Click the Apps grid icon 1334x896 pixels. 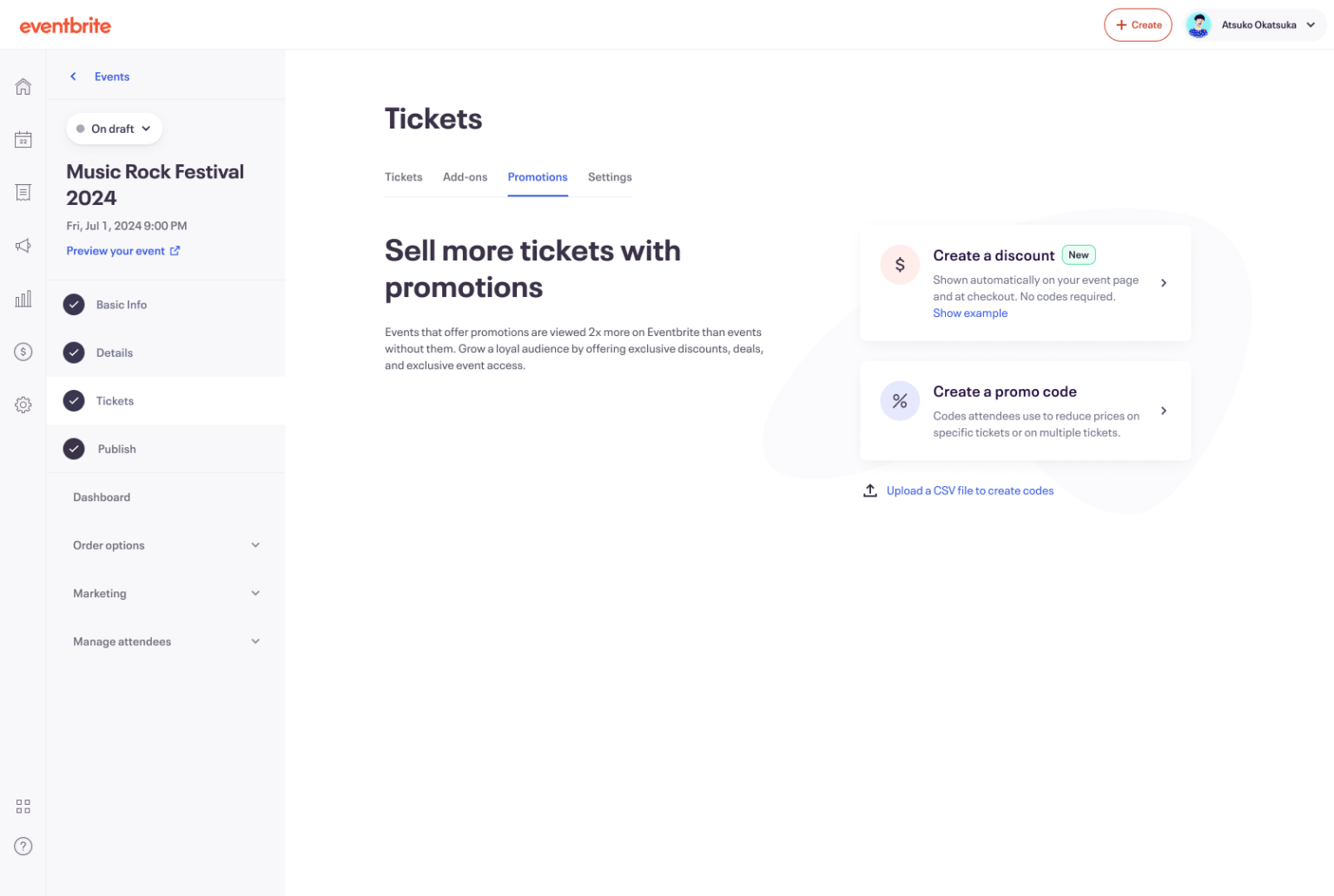[23, 805]
